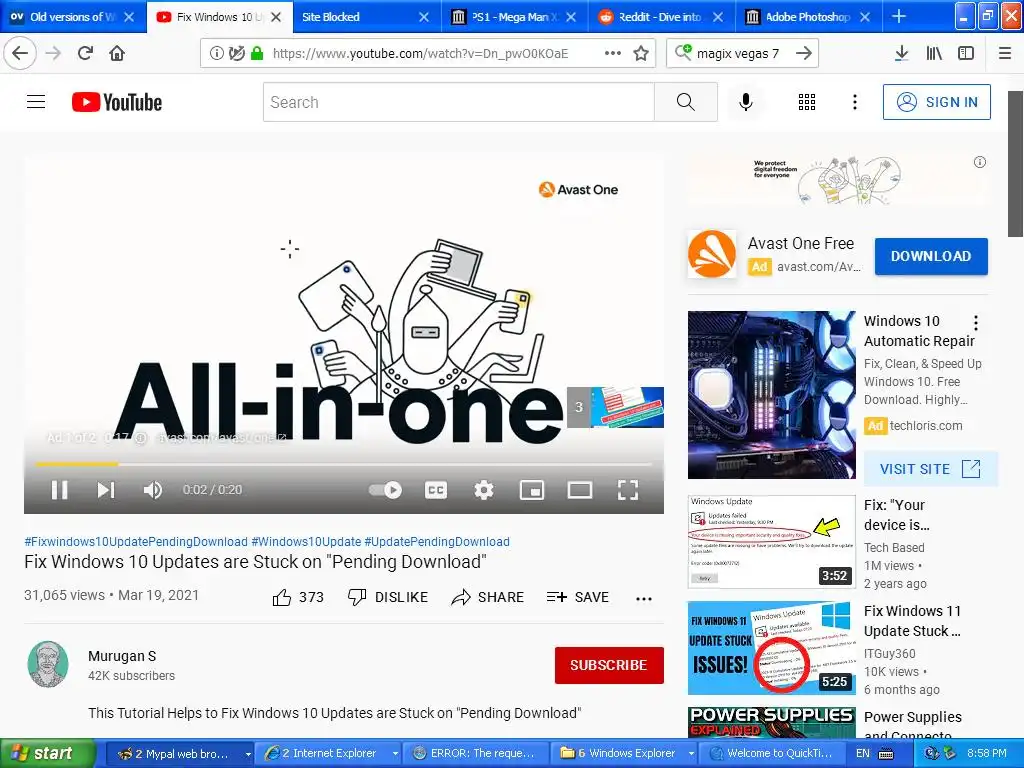Reload the page with the refresh icon
Viewport: 1024px width, 768px height.
tap(85, 53)
